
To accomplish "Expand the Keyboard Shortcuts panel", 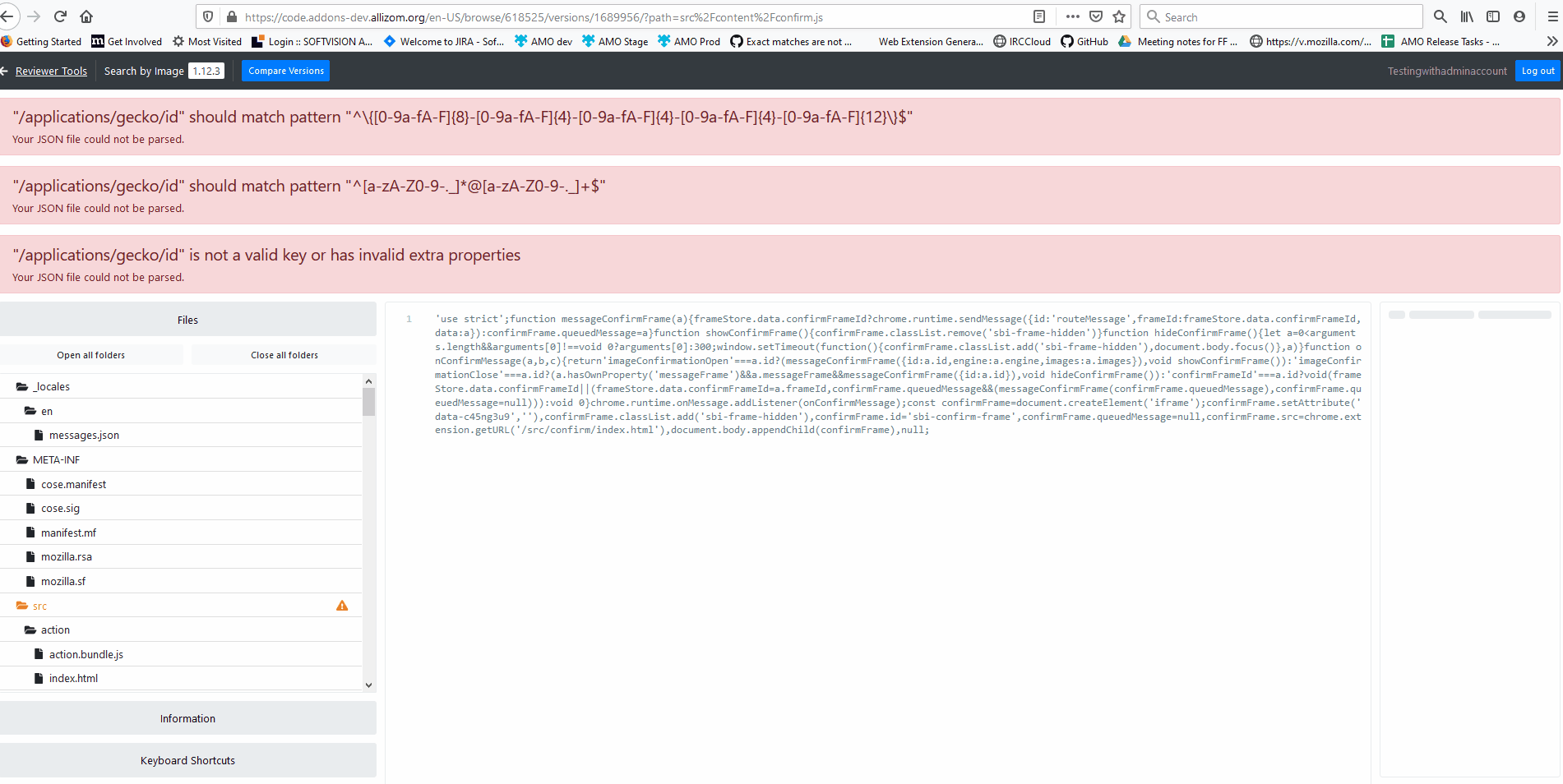I will pos(187,760).
